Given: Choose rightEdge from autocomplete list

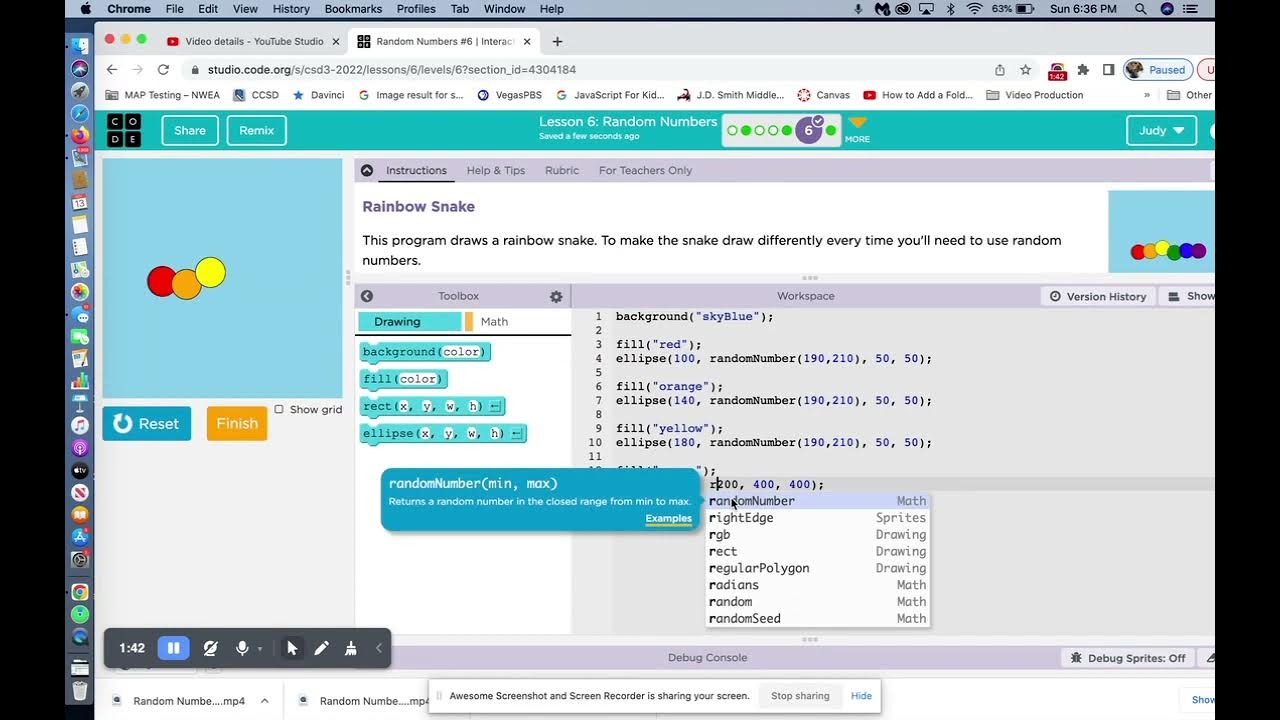Looking at the screenshot, I should (817, 518).
